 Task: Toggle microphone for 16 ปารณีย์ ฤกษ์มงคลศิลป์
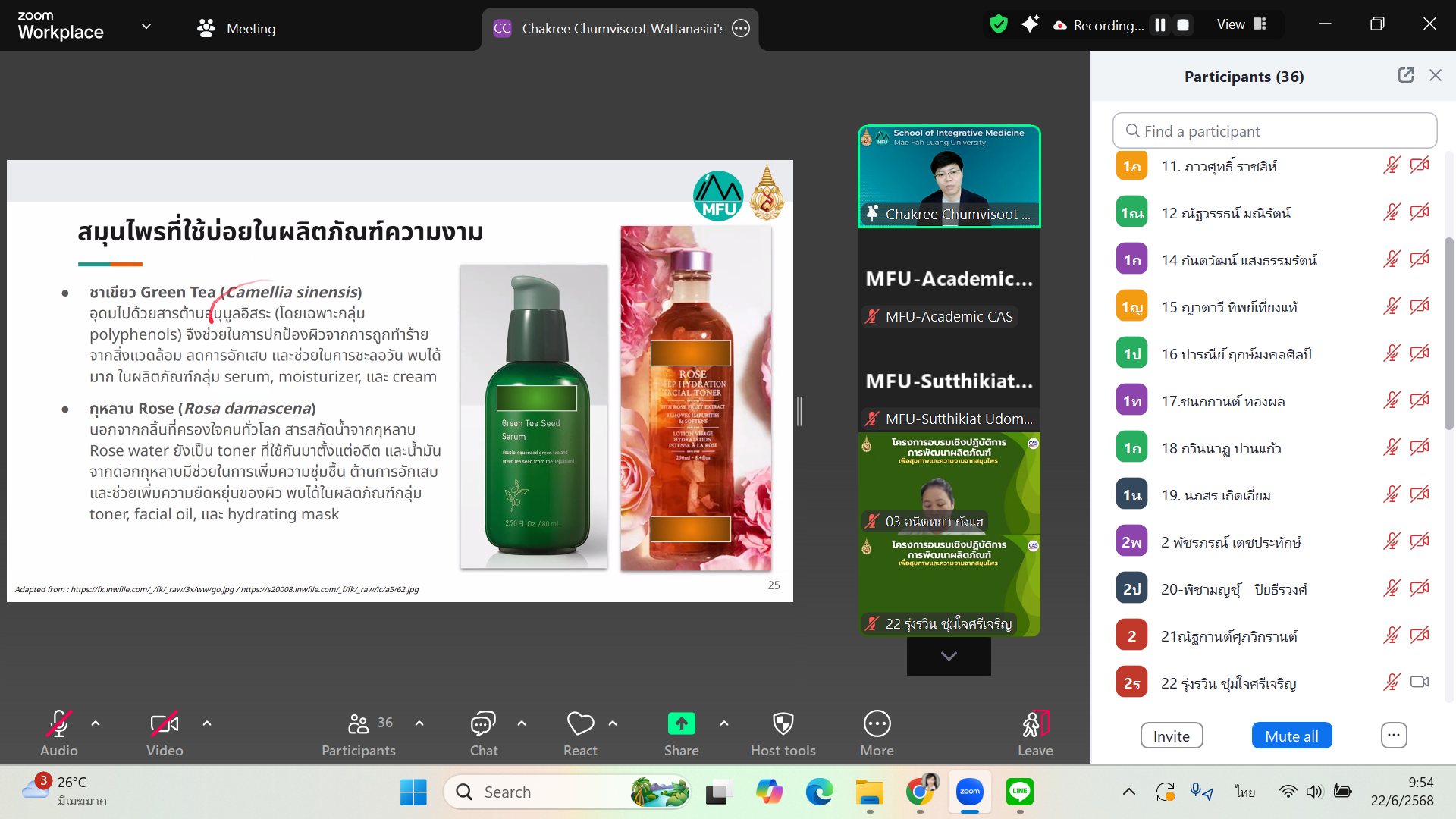1392,353
